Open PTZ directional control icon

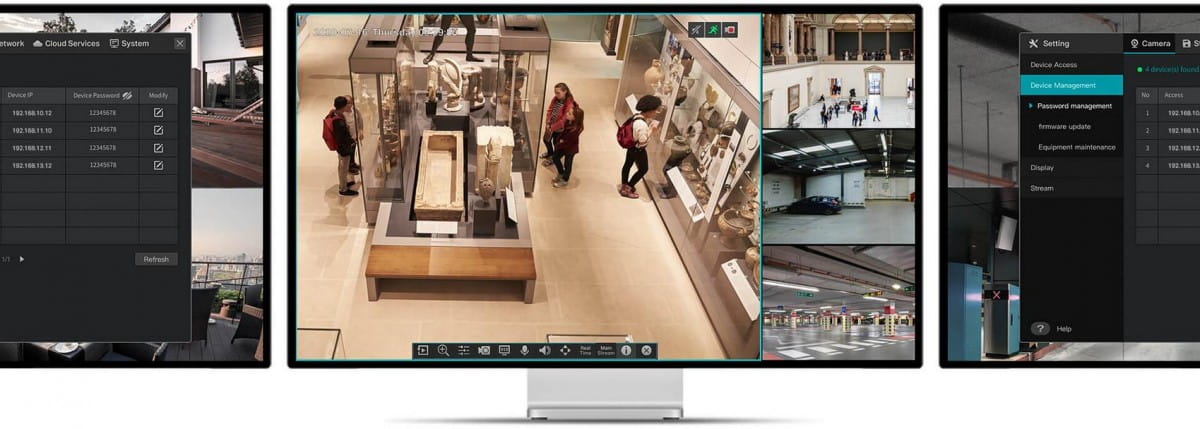point(565,350)
